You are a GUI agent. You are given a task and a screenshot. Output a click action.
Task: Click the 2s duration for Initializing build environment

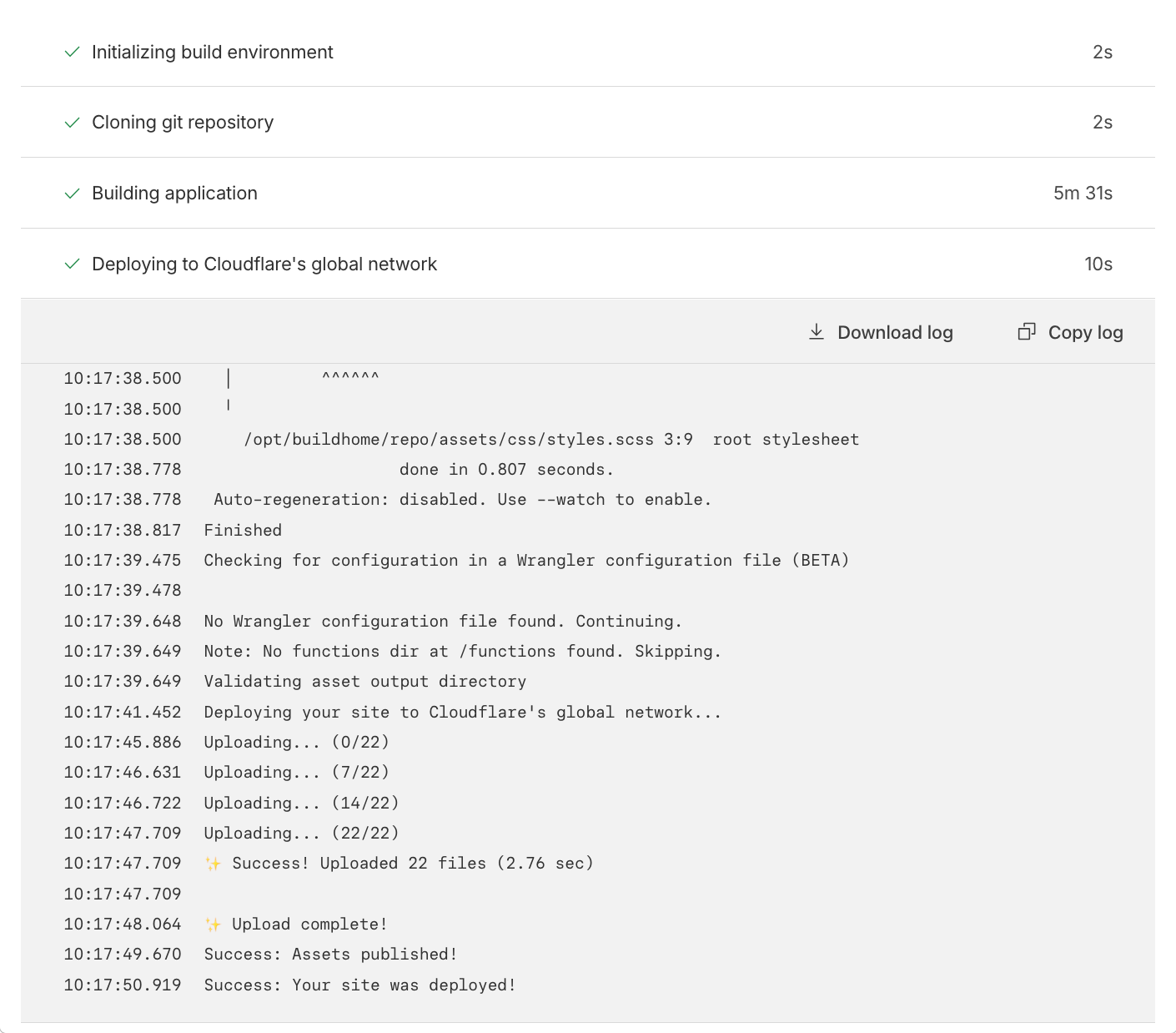pos(1103,52)
